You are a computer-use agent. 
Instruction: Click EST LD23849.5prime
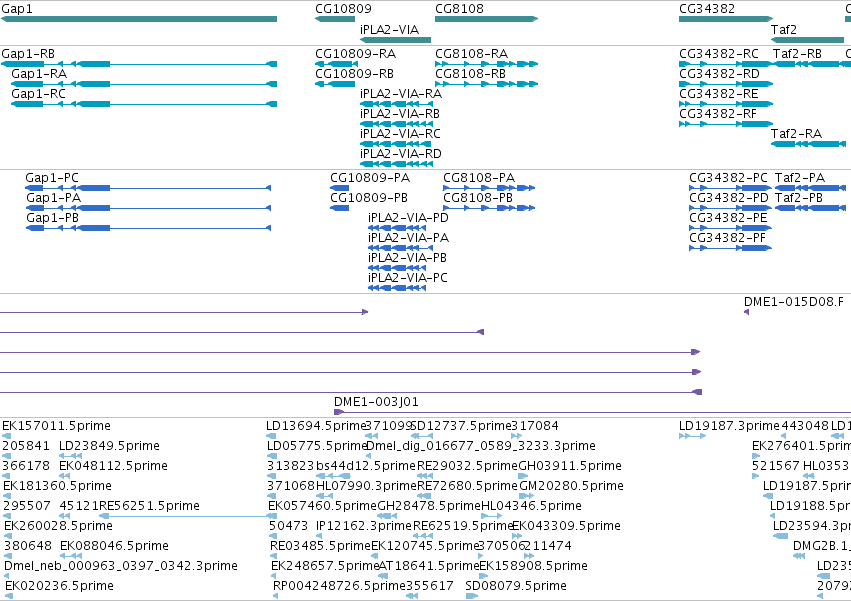pyautogui.click(x=71, y=456)
